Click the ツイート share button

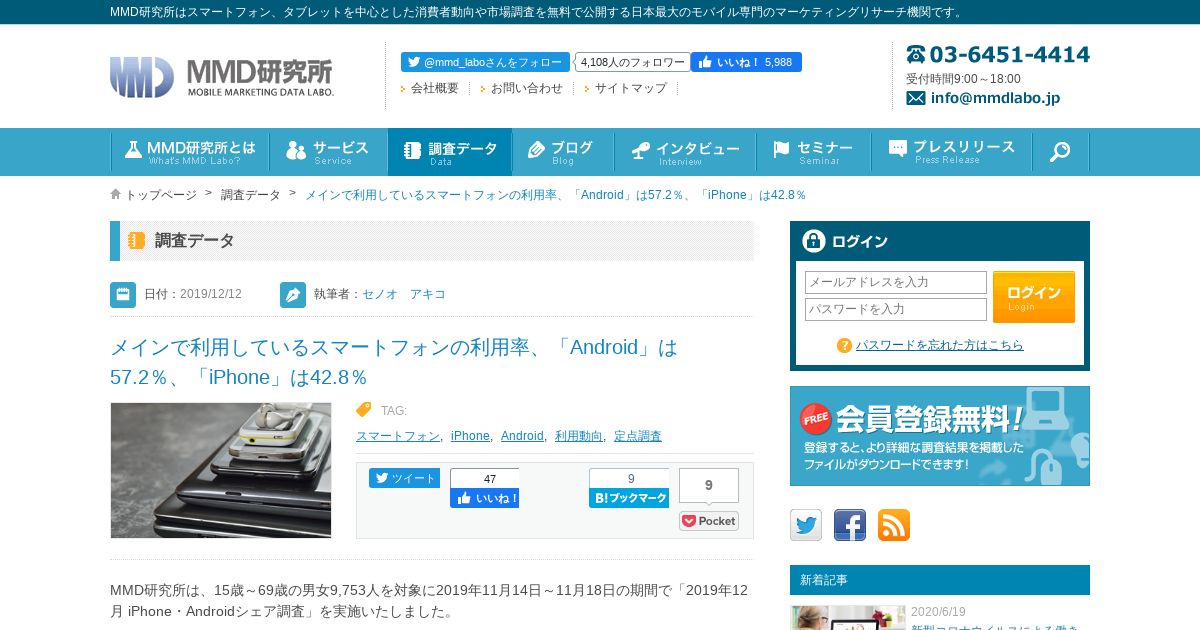(x=404, y=478)
